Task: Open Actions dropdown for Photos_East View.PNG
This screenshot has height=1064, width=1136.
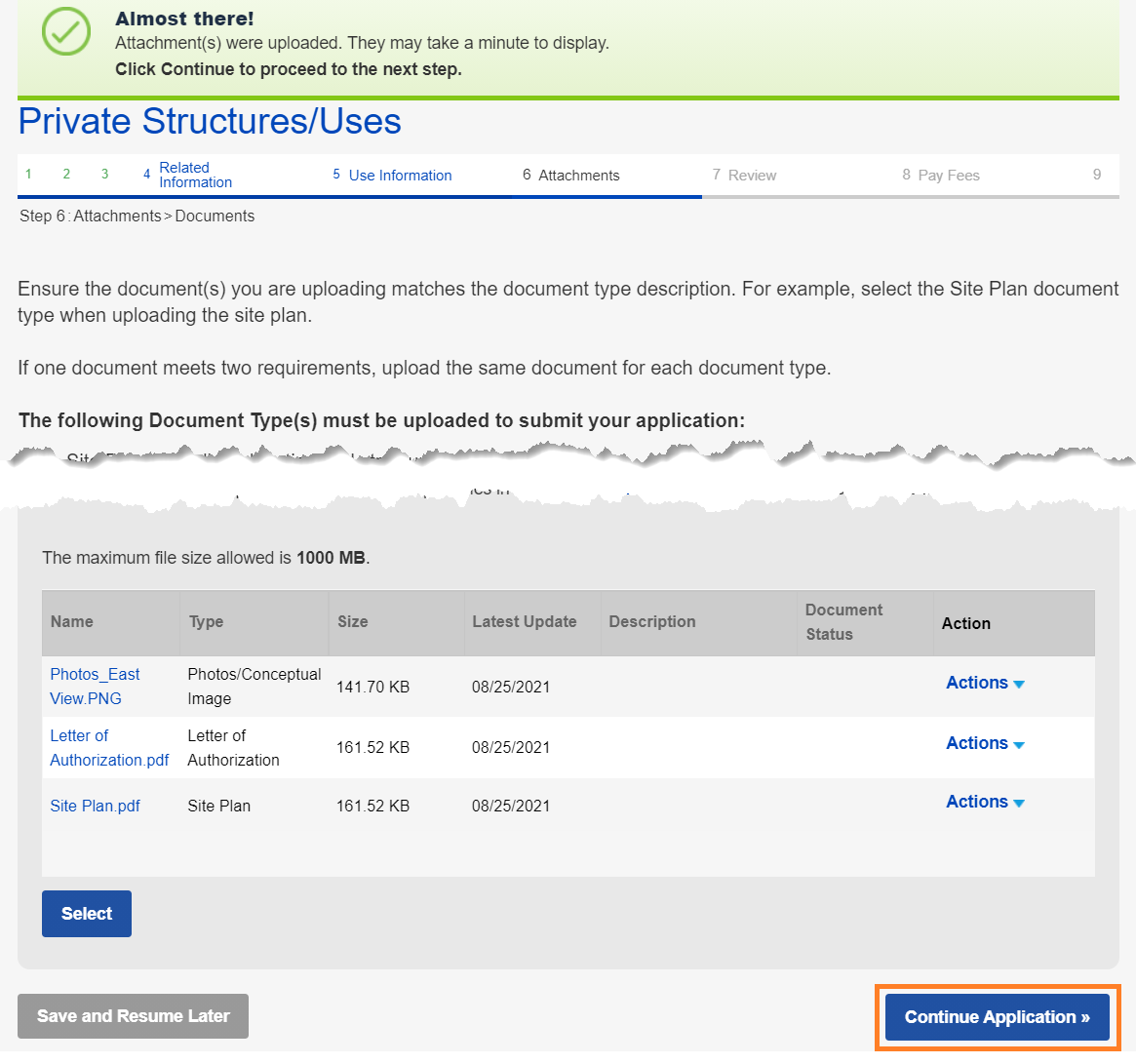Action: 984,684
